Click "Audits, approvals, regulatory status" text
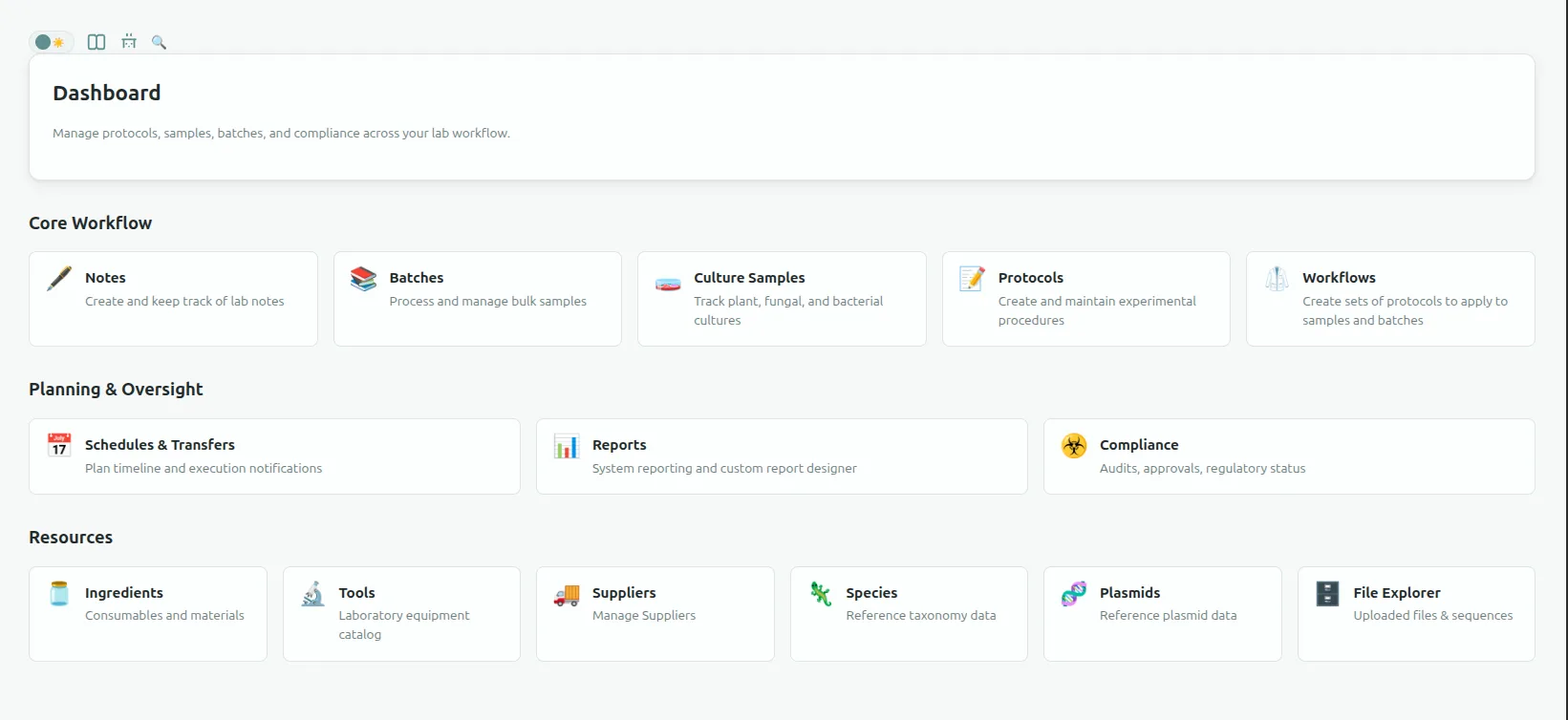The height and width of the screenshot is (720, 1568). coord(1202,468)
